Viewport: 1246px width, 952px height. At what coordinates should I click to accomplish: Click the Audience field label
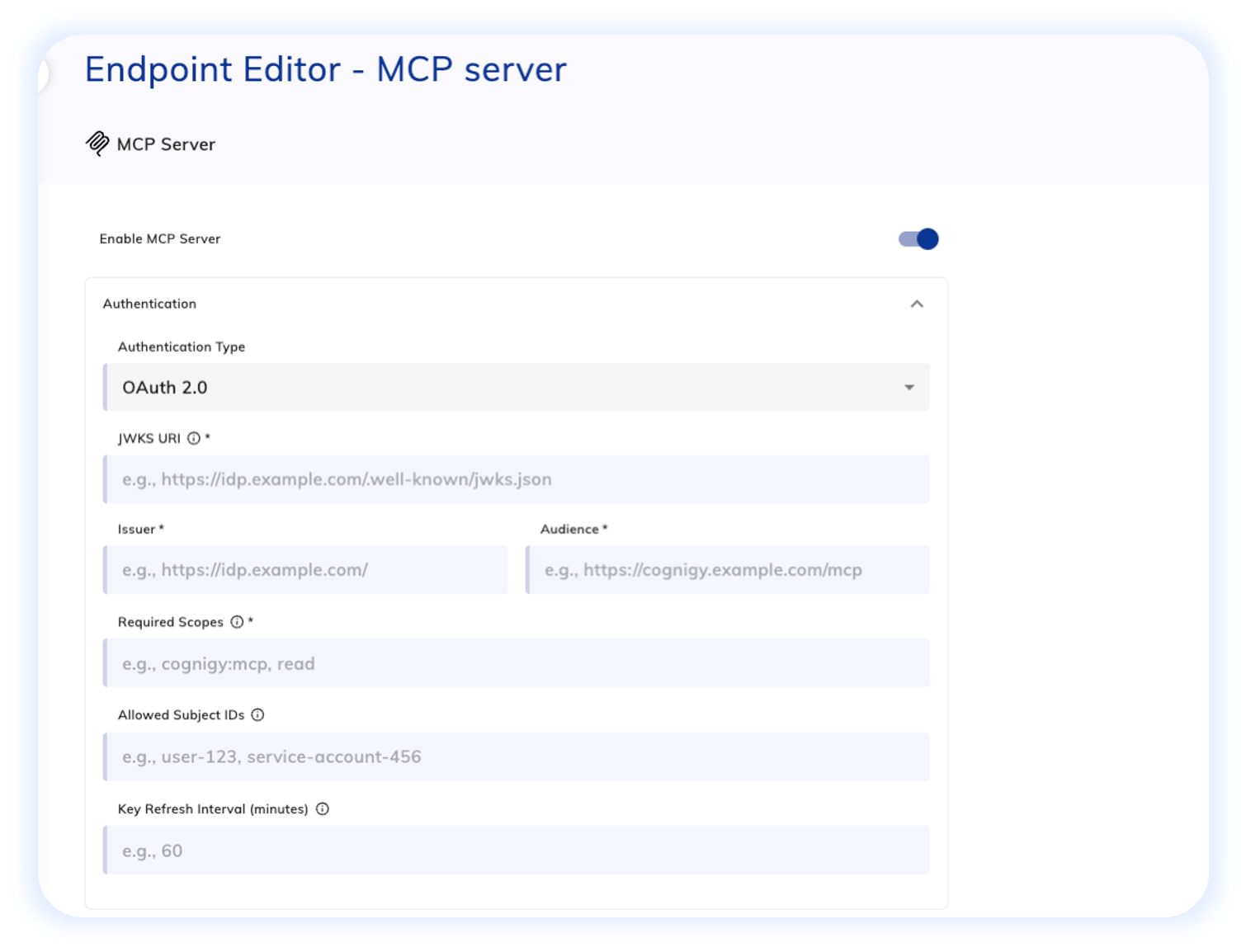[x=573, y=530]
